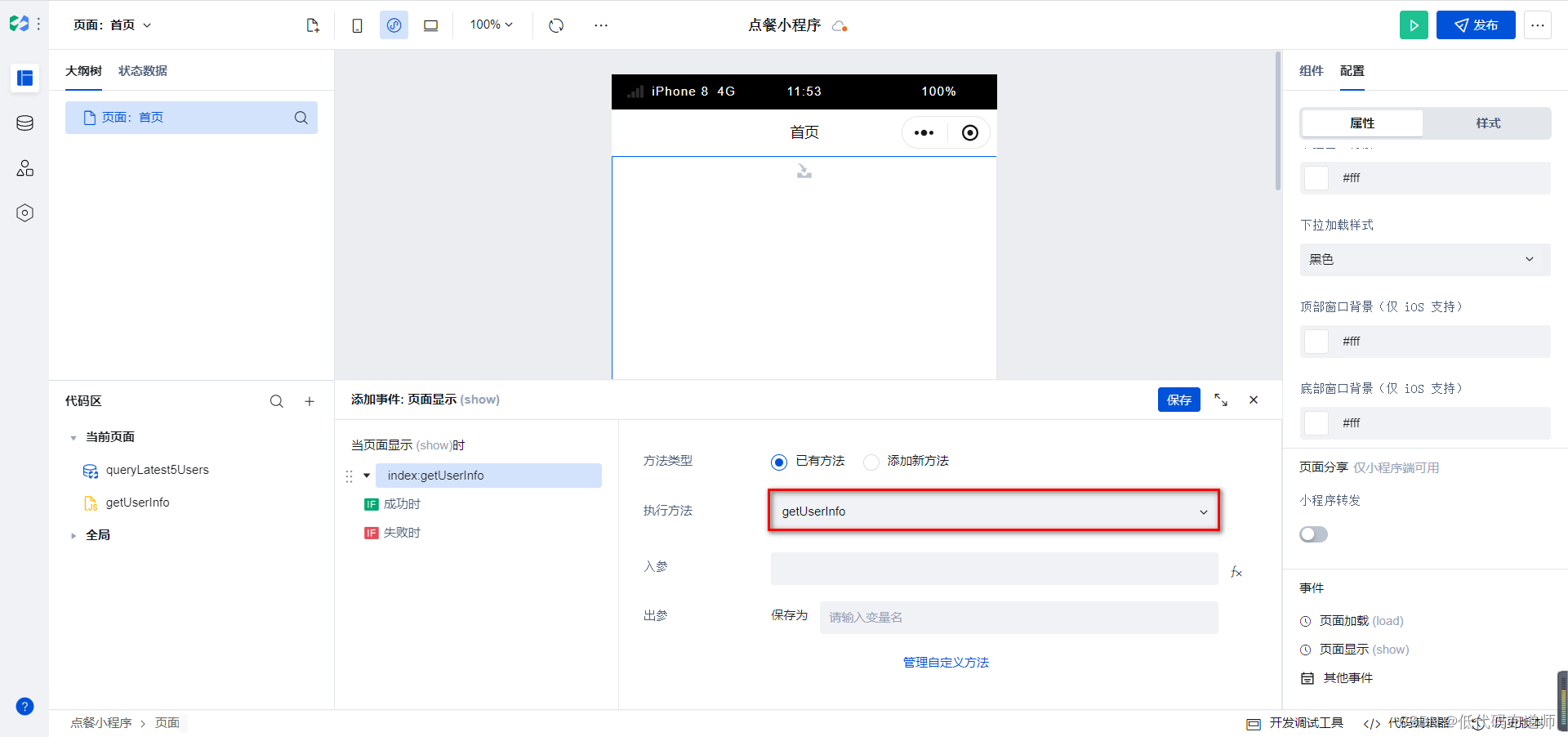
Task: Click the drag handle beside index:getUserInfo
Action: tap(349, 476)
